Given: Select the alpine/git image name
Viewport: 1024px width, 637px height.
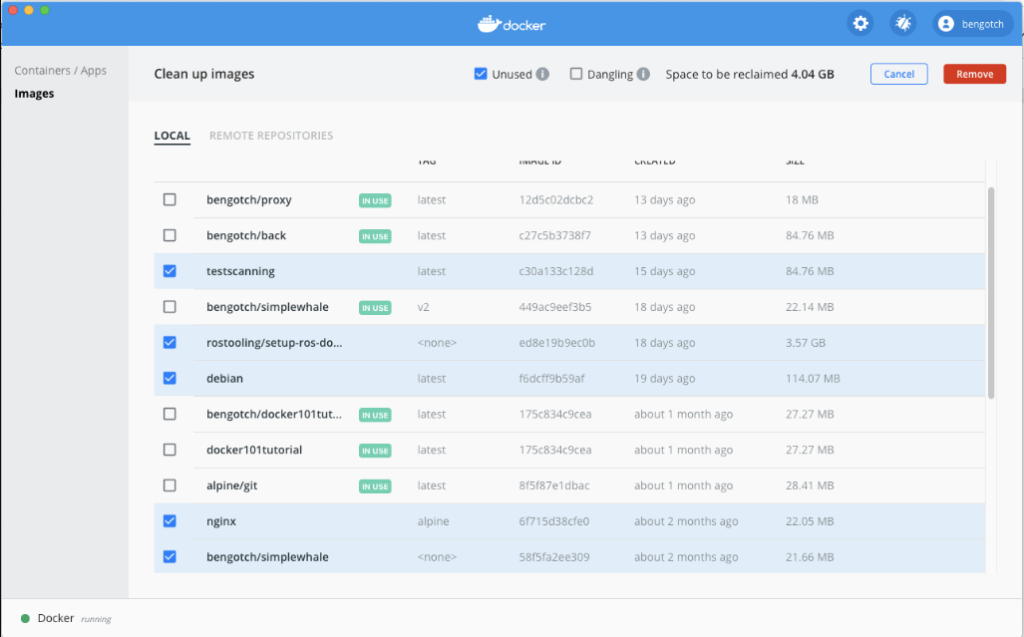Looking at the screenshot, I should (232, 485).
